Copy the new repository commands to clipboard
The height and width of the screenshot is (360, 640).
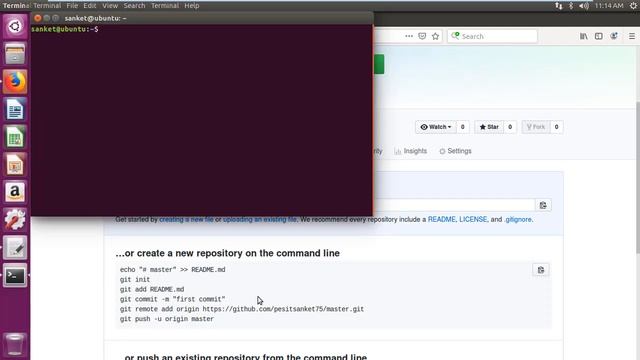pyautogui.click(x=541, y=270)
